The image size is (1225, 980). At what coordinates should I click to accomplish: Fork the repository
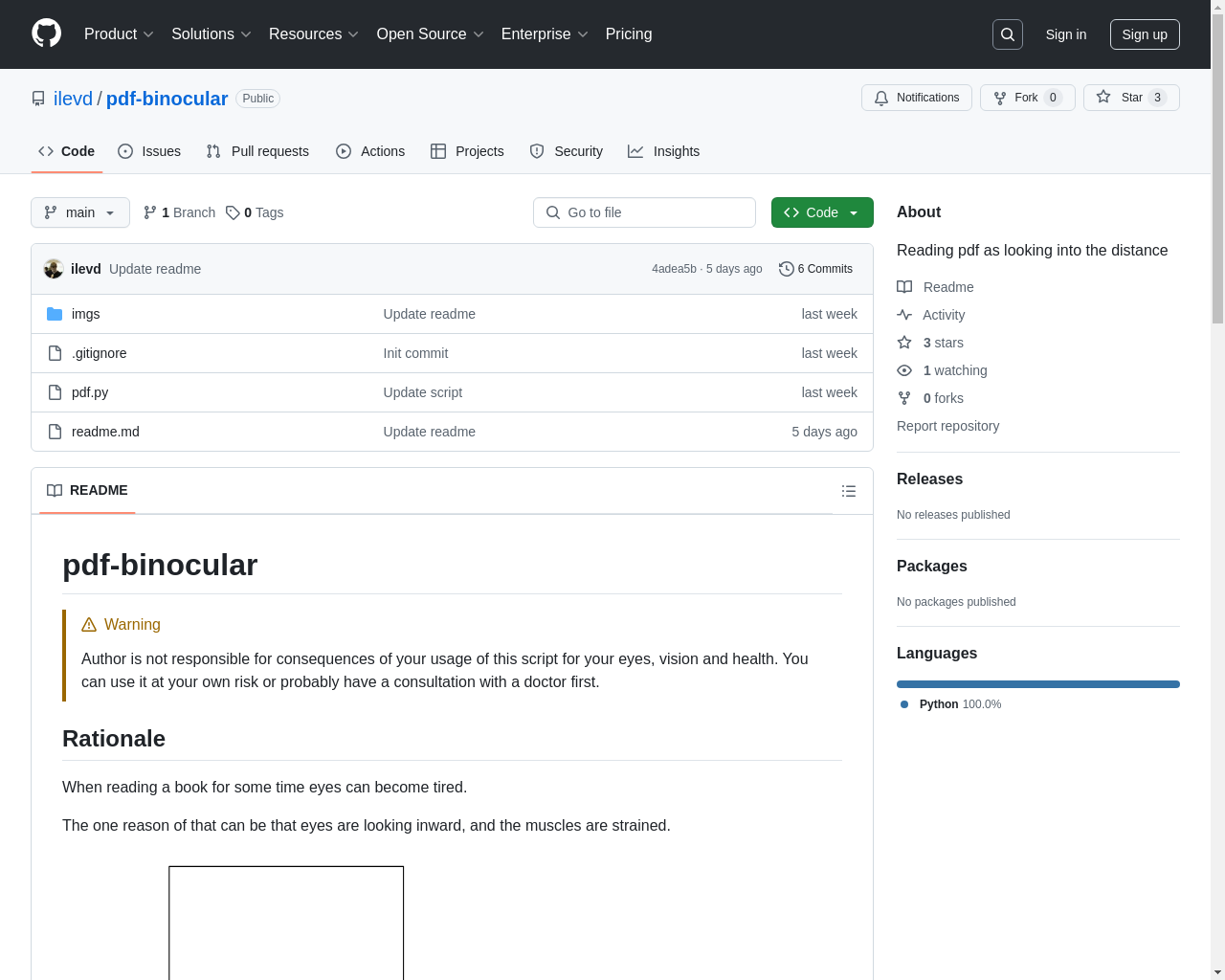click(x=1028, y=98)
